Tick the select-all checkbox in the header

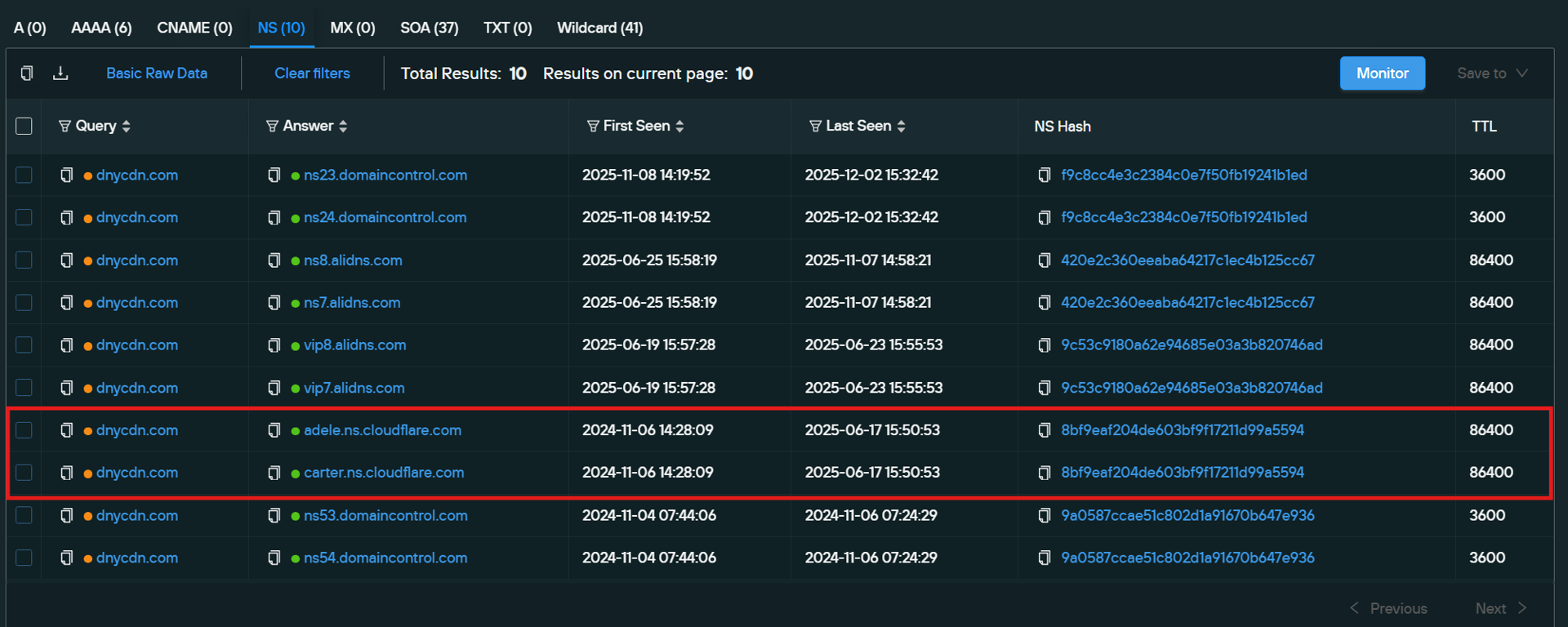click(24, 126)
